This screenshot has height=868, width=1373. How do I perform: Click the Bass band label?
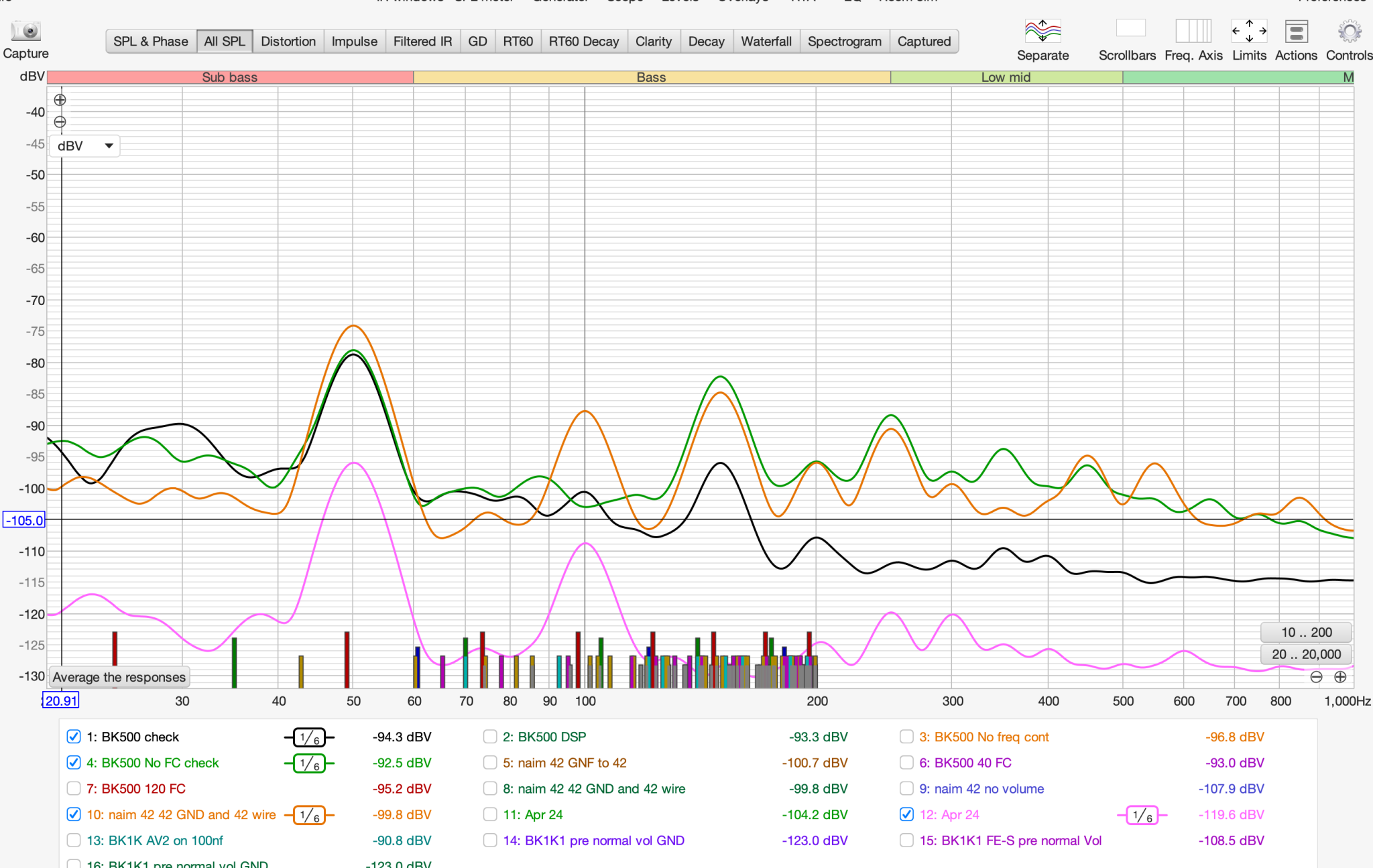coord(652,77)
